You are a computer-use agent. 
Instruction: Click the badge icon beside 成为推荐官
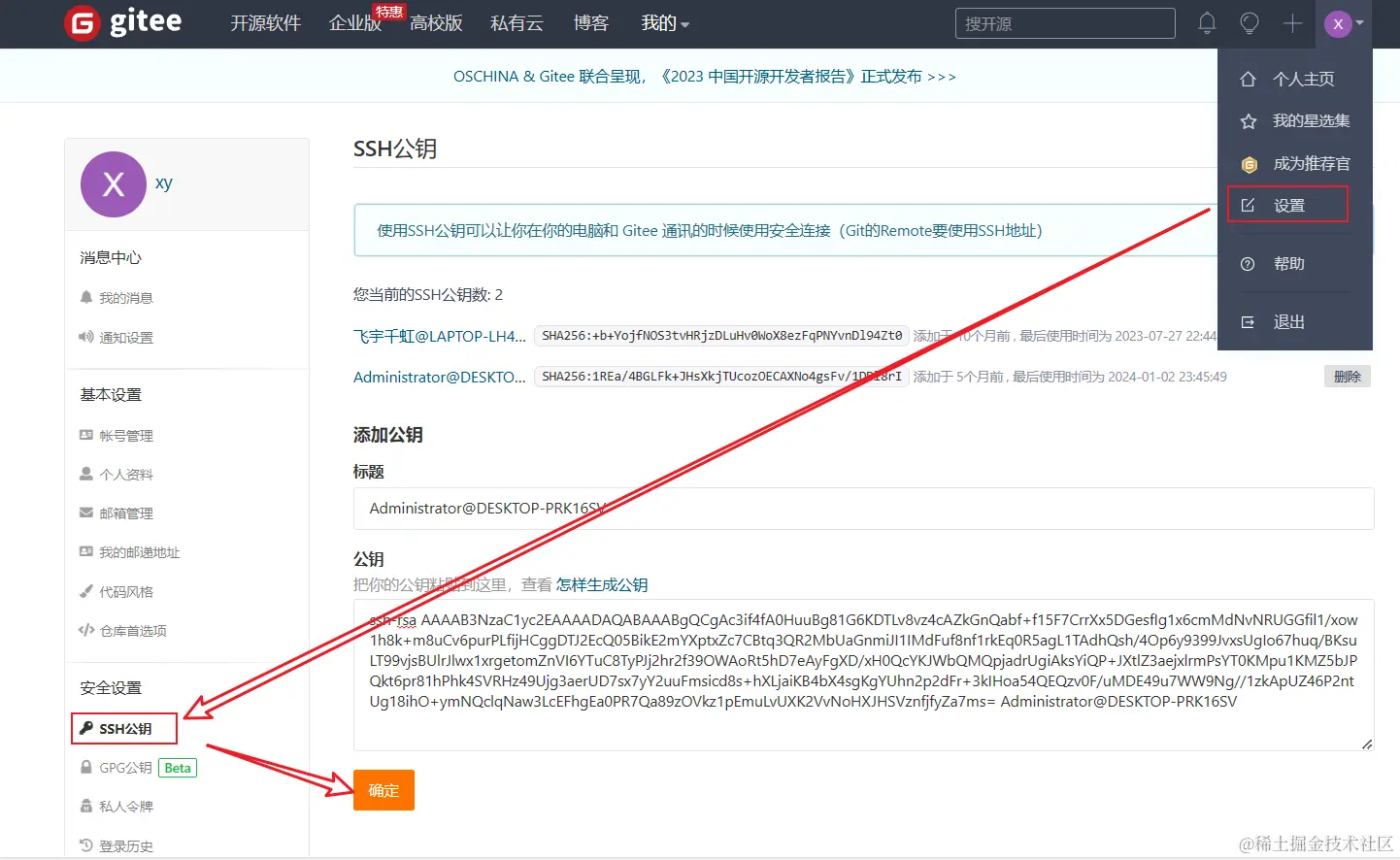point(1250,164)
